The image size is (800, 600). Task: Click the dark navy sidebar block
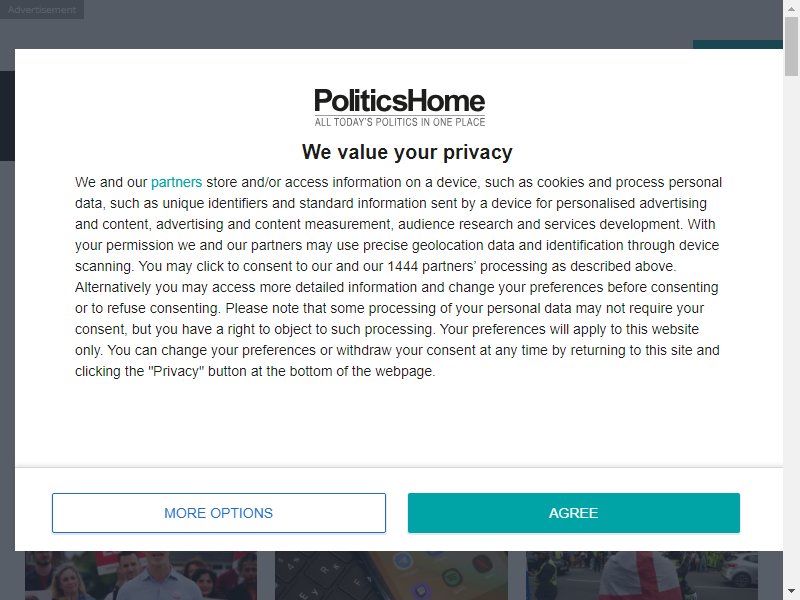click(7, 116)
